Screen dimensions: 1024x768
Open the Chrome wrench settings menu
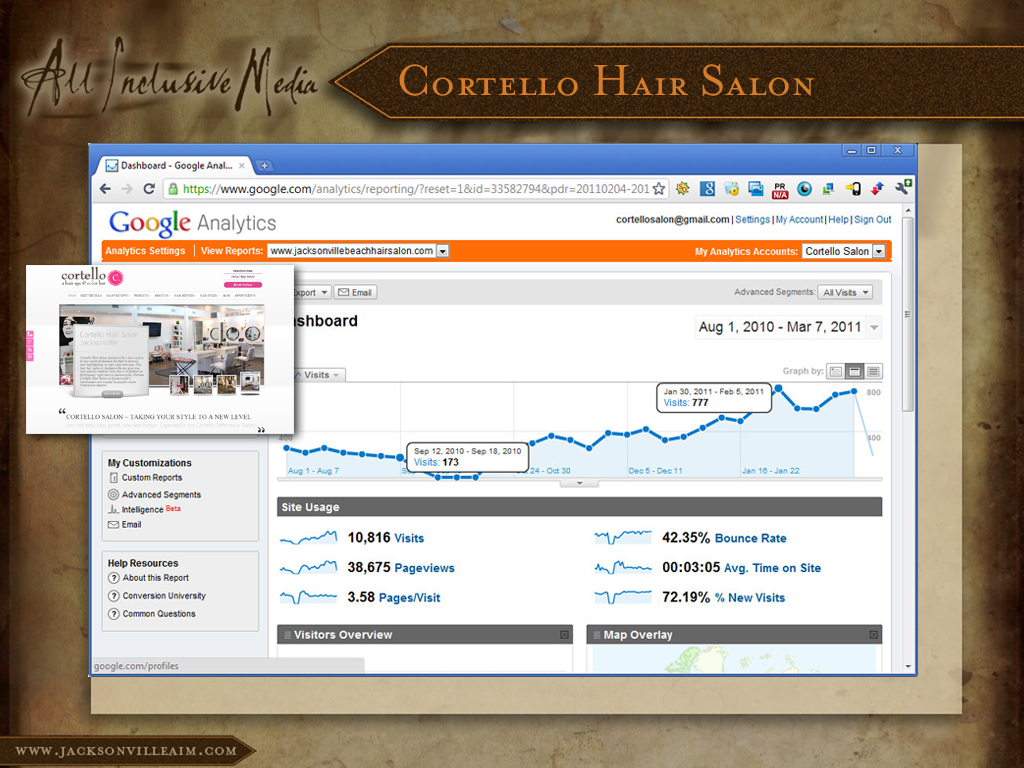(x=901, y=188)
